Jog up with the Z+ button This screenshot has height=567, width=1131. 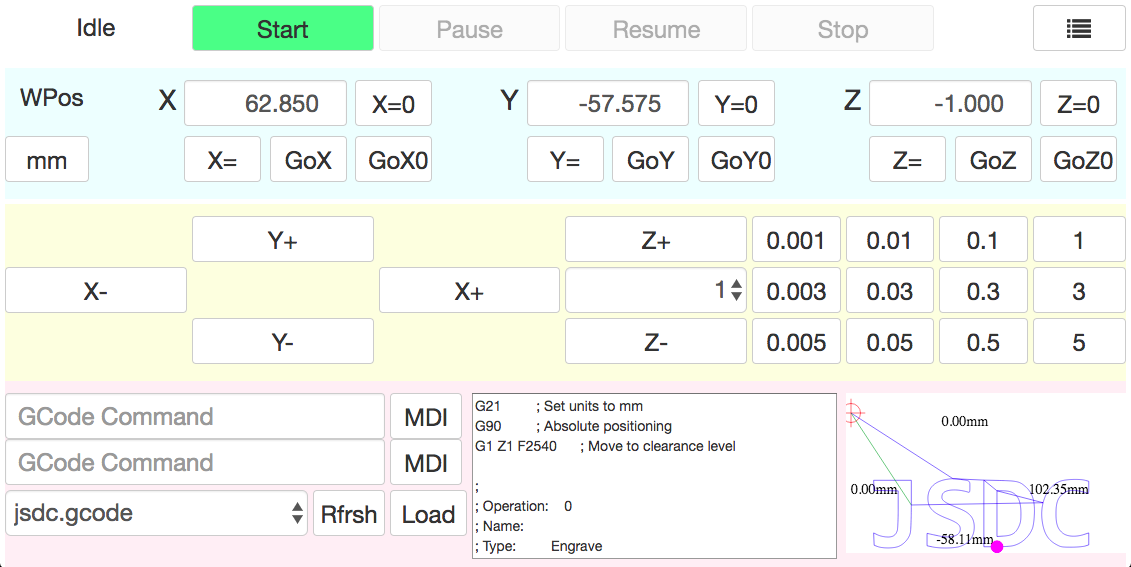point(656,239)
